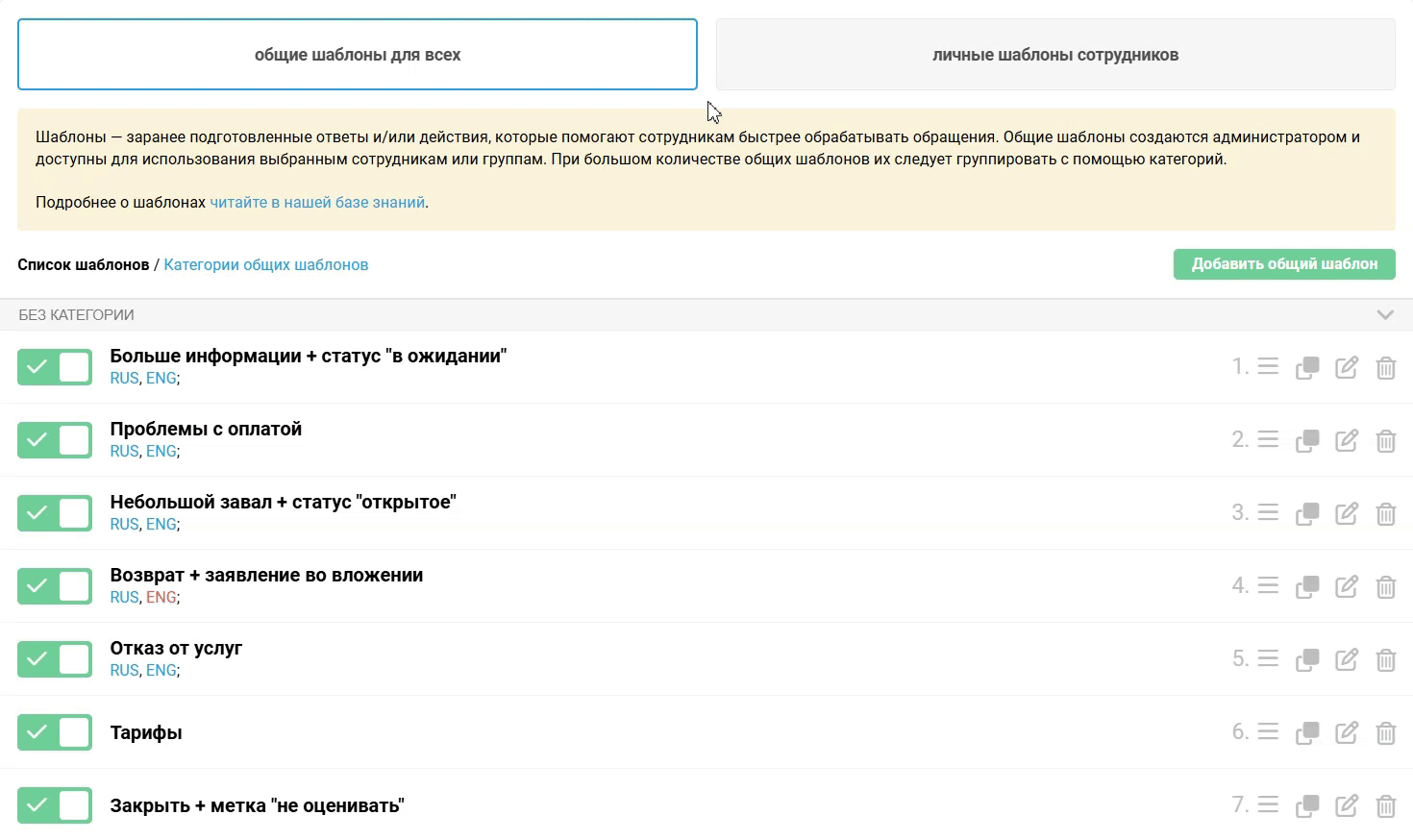Delete the "Больше информации" template
The height and width of the screenshot is (840, 1413).
coord(1385,367)
